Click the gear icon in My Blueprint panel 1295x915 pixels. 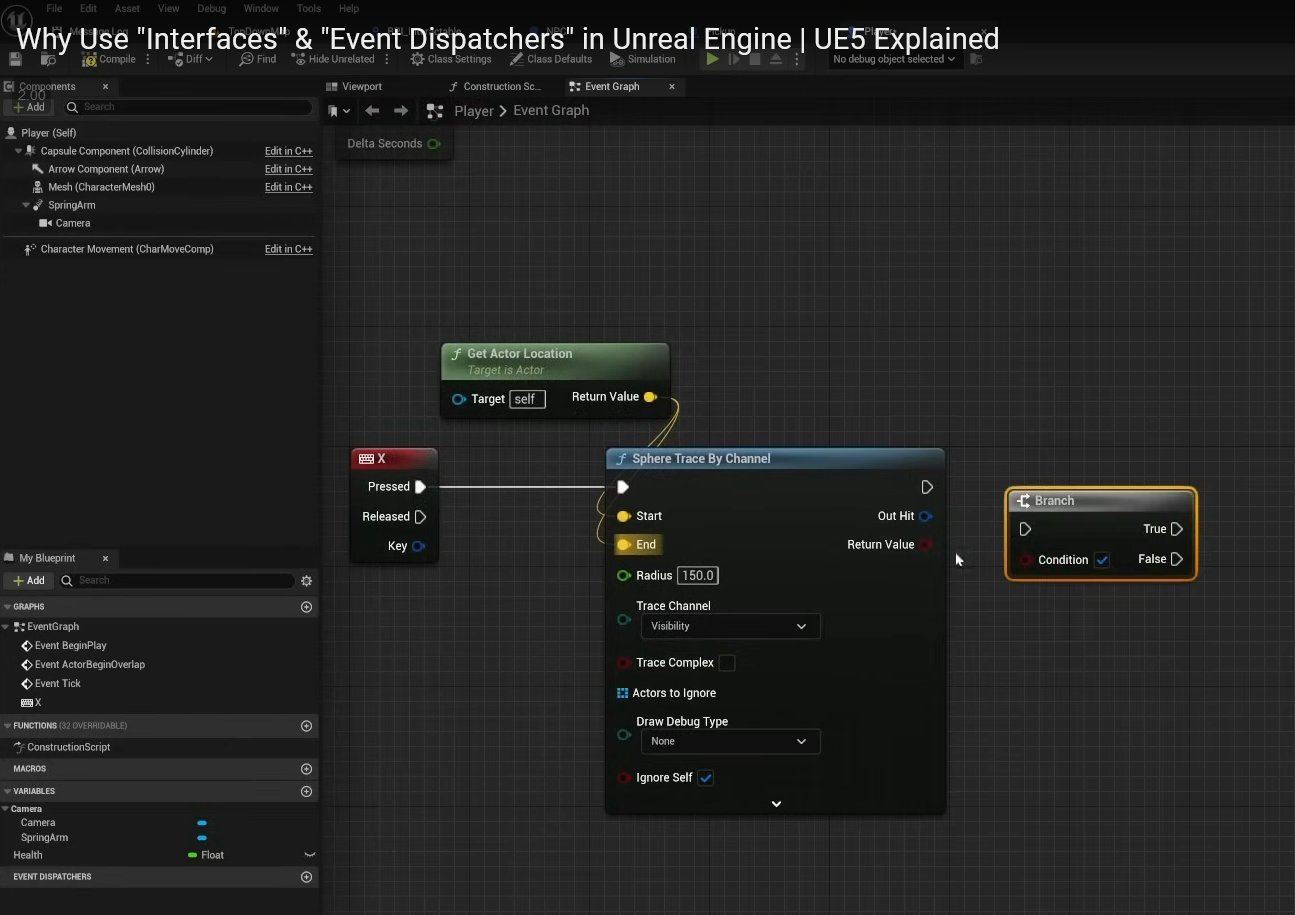pyautogui.click(x=306, y=581)
